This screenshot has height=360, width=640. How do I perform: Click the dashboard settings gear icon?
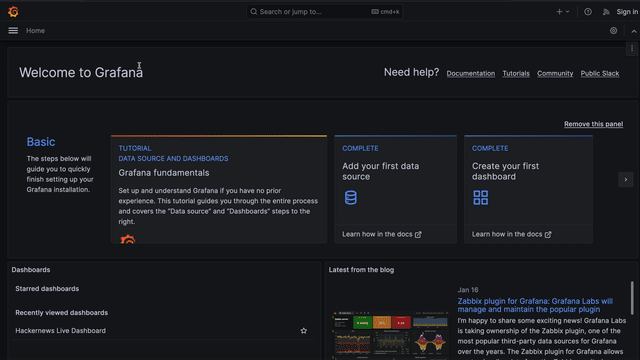613,31
